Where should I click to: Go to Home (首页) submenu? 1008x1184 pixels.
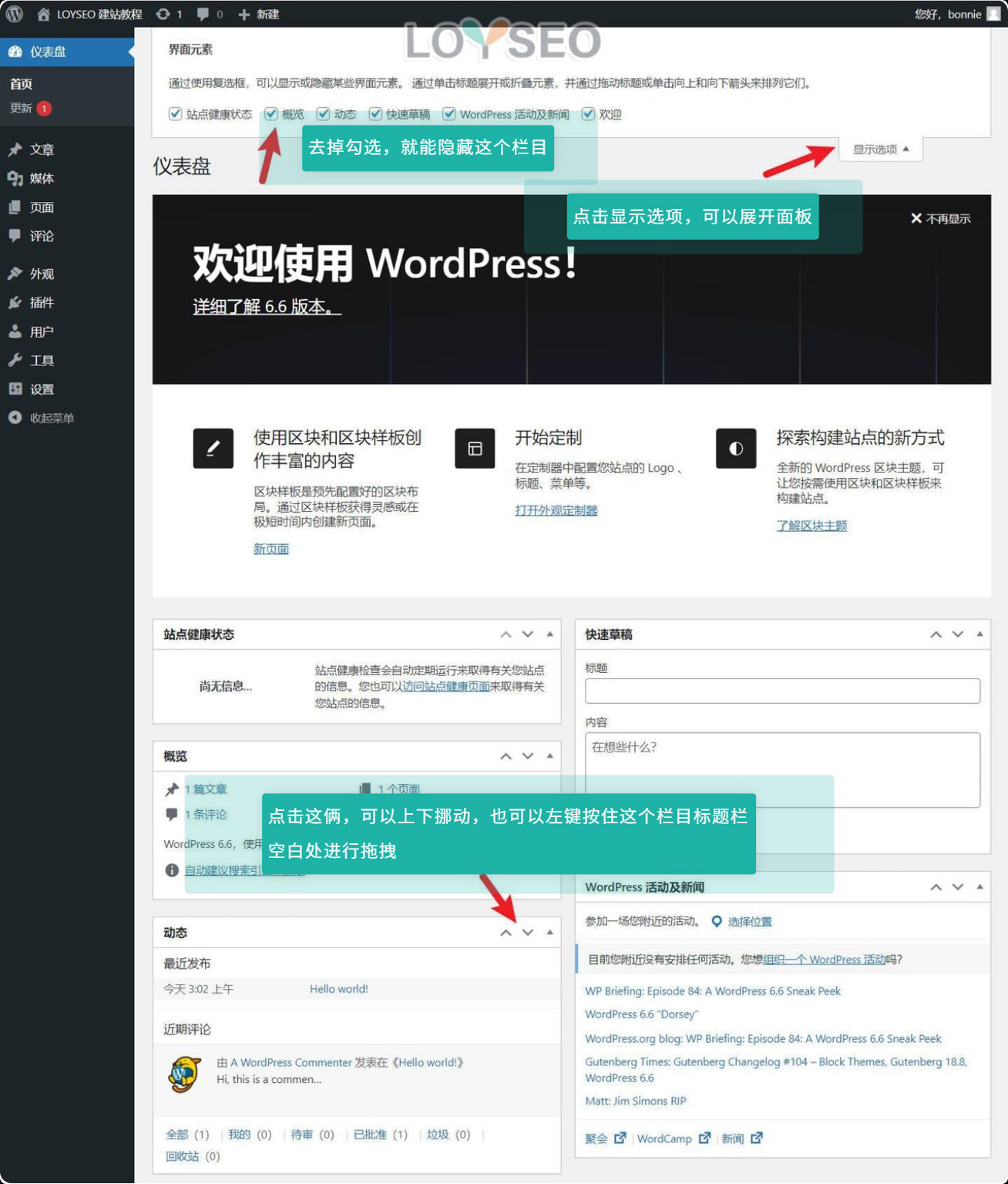(x=21, y=84)
